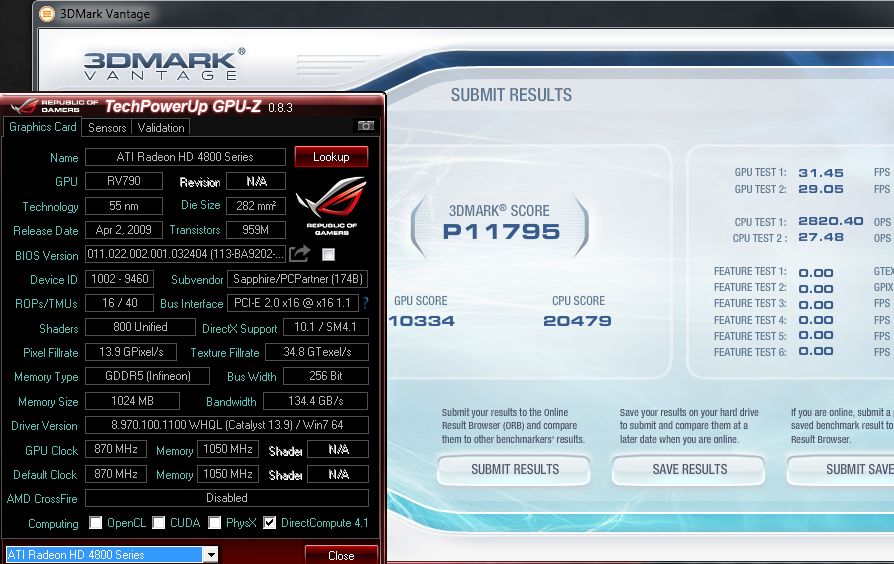894x564 pixels.
Task: Click the Bus Interface value PCI-E 2.0 x16
Action: (292, 303)
